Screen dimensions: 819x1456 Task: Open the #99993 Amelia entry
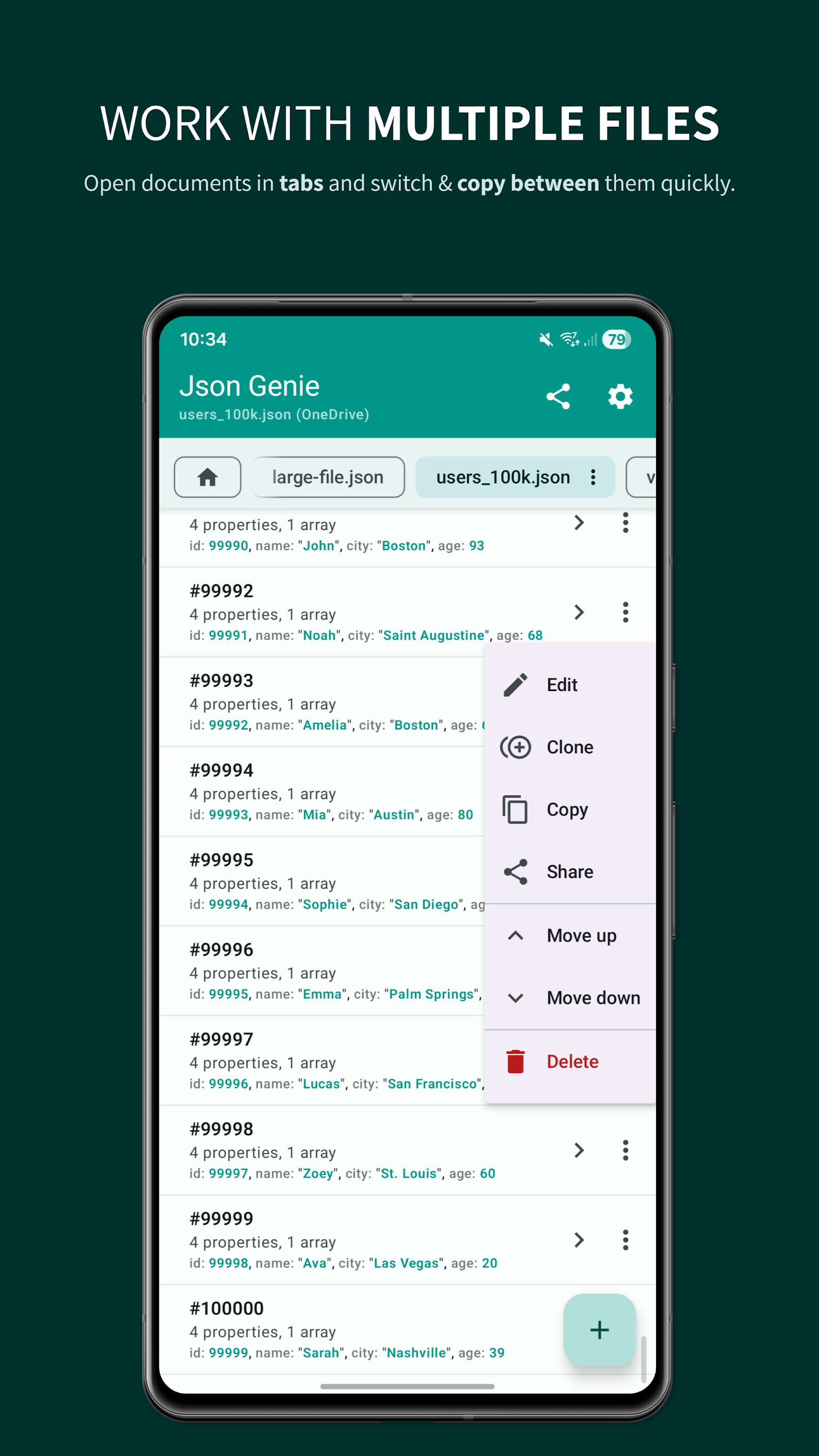click(321, 702)
